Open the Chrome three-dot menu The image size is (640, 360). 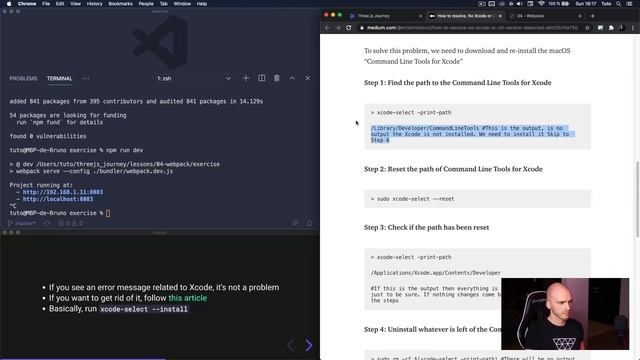tap(633, 28)
